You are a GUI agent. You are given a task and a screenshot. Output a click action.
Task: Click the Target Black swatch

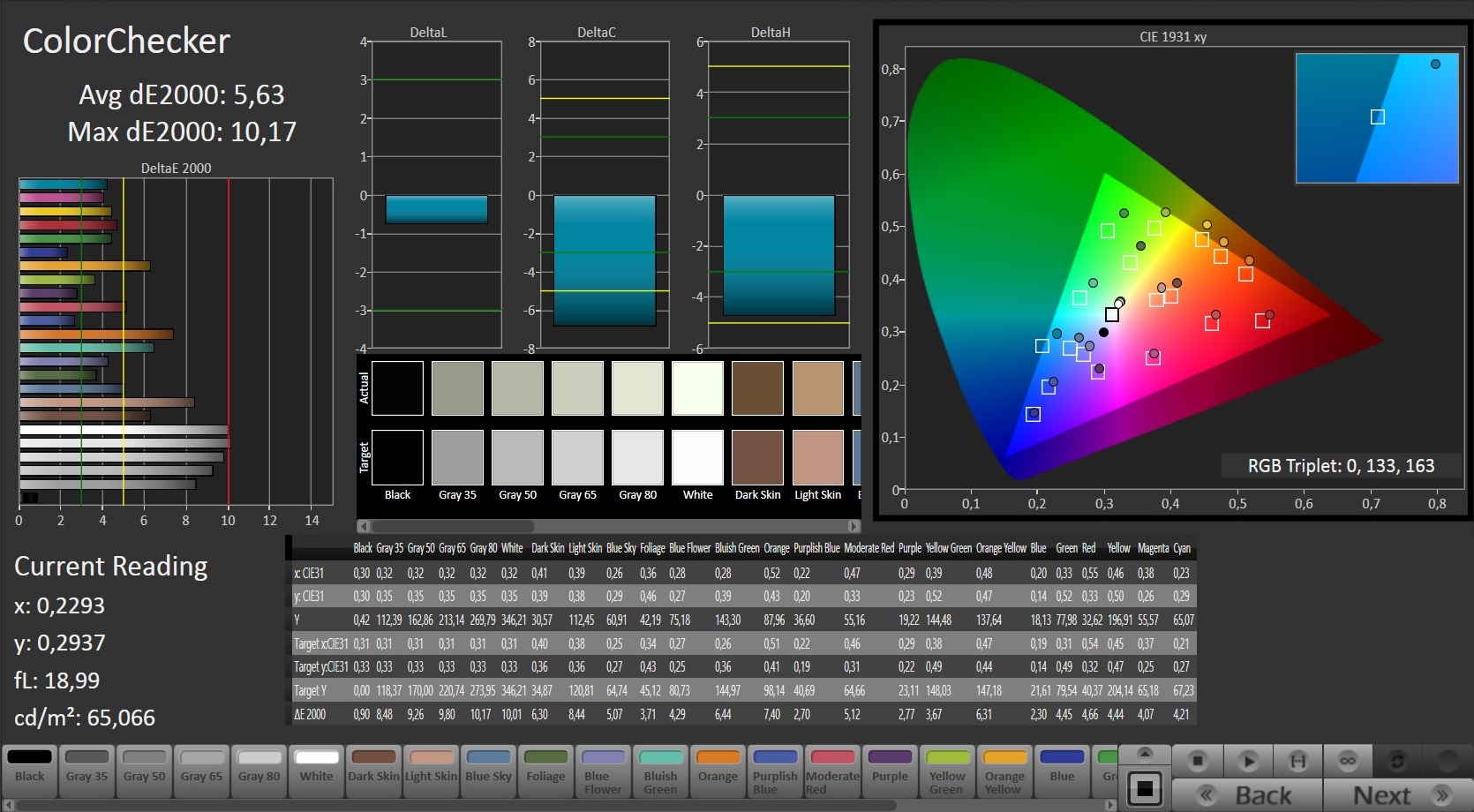[x=397, y=457]
